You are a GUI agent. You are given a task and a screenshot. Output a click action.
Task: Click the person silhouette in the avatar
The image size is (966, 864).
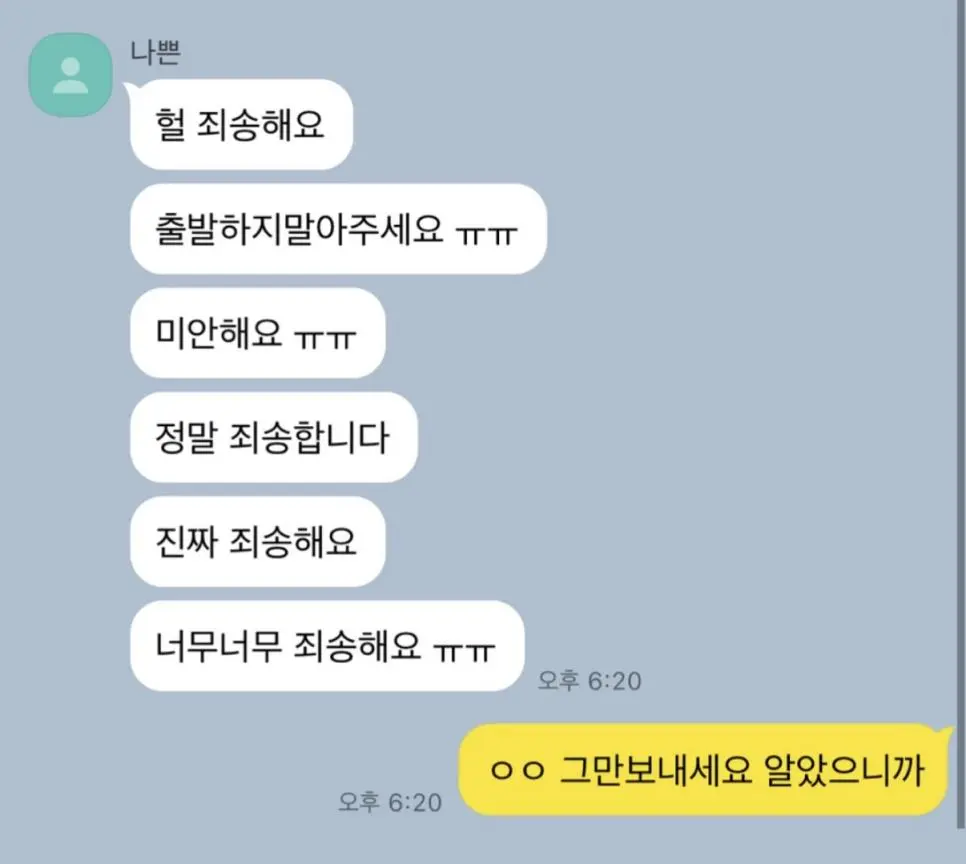[70, 75]
